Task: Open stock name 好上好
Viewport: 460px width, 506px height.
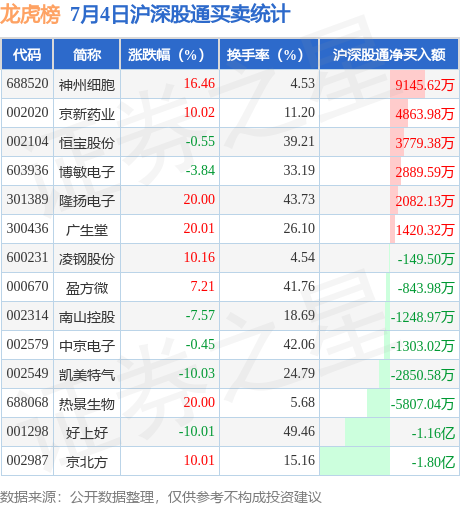Action: (87, 433)
